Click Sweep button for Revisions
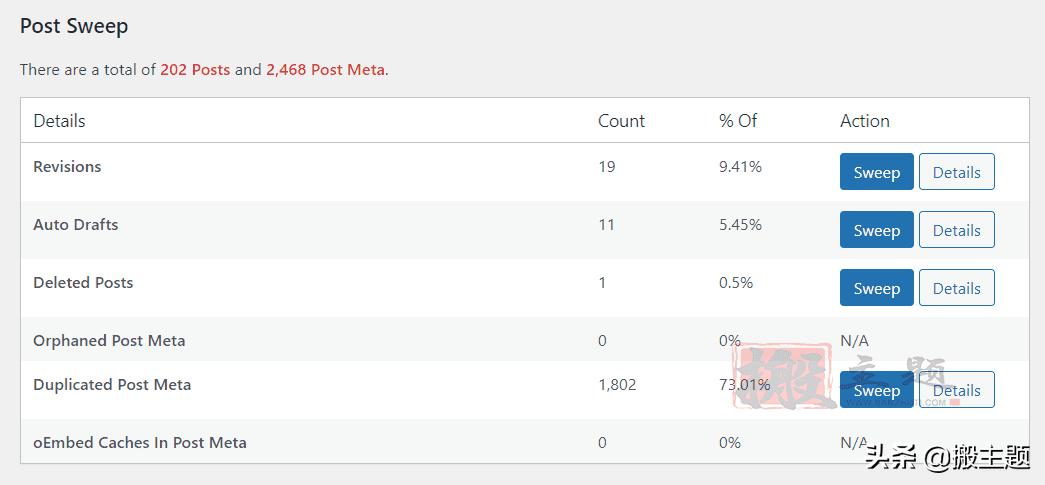 [x=876, y=172]
